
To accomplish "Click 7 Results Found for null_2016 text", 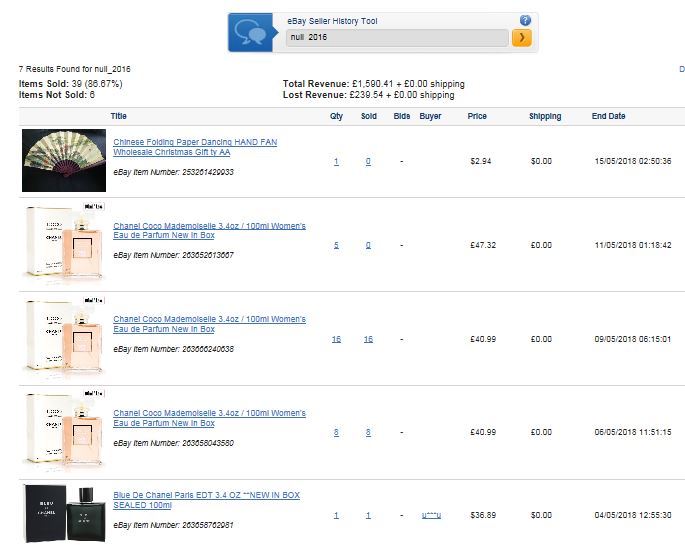I will [x=74, y=69].
